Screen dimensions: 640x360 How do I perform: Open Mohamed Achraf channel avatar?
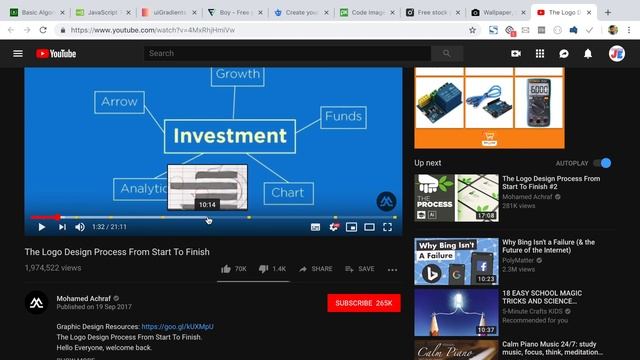[x=36, y=302]
